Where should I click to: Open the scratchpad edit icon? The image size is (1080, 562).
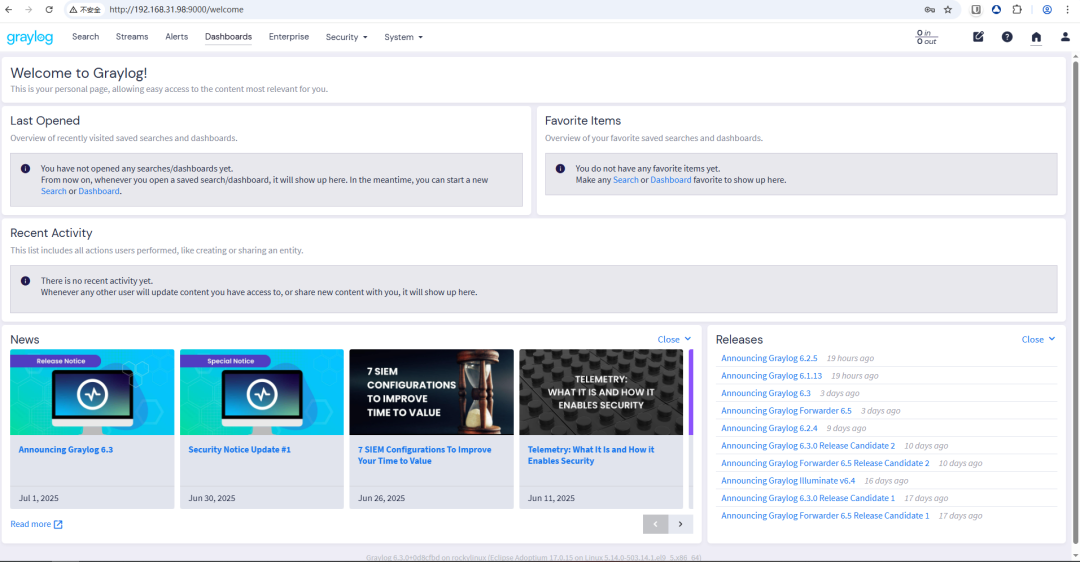coord(978,37)
